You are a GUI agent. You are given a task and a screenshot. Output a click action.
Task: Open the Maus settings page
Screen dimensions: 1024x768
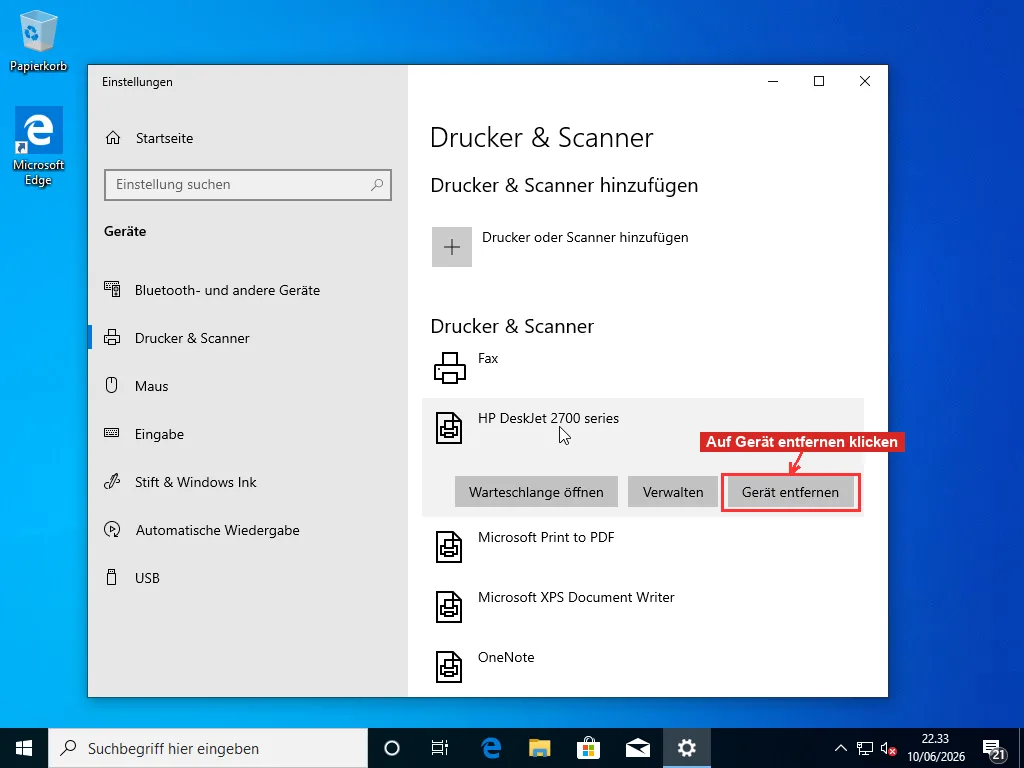152,386
